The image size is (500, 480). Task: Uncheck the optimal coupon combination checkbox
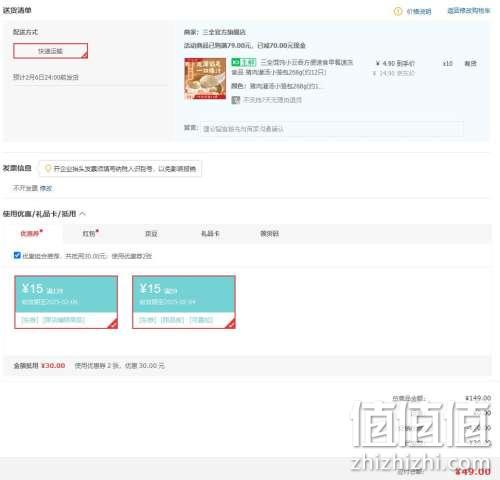click(x=17, y=255)
